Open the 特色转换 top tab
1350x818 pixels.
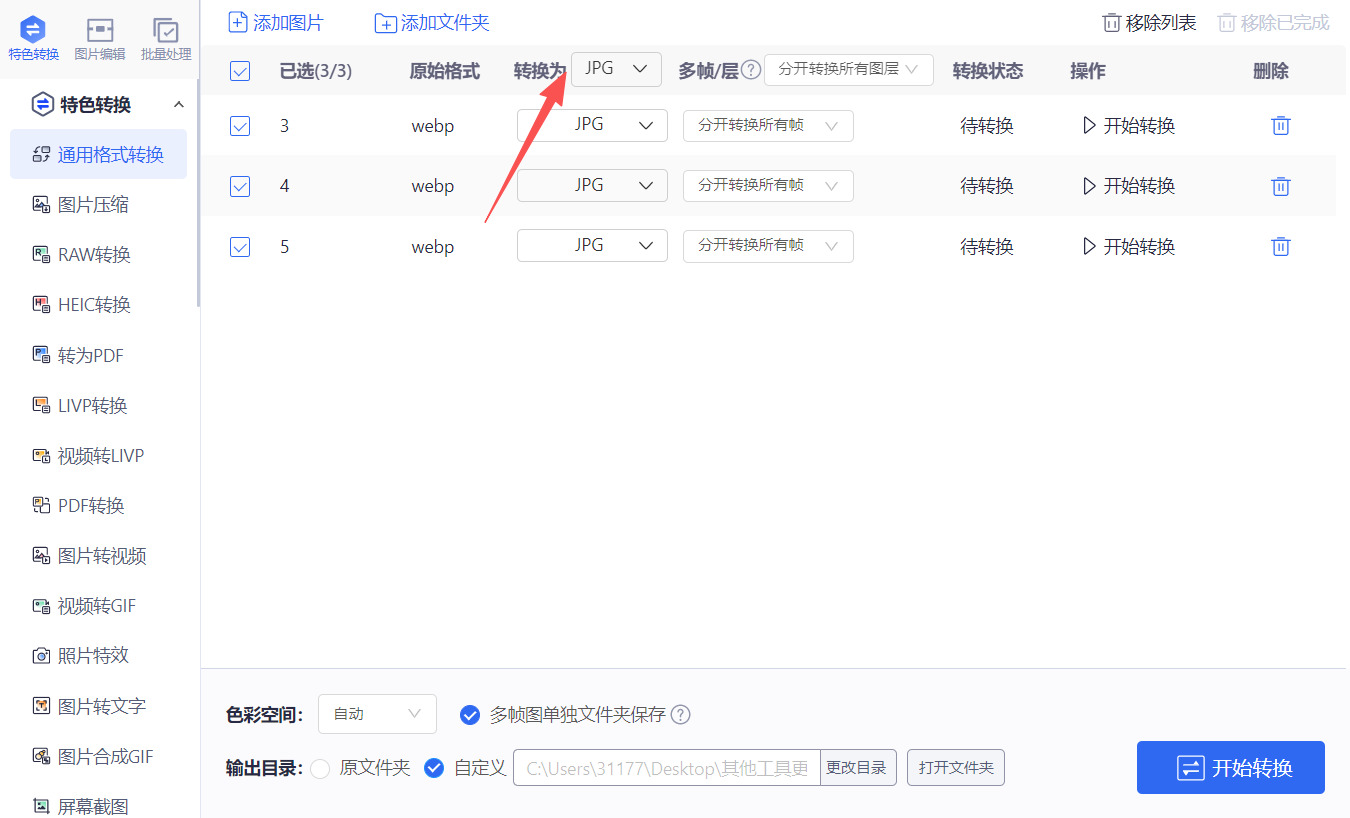point(33,38)
